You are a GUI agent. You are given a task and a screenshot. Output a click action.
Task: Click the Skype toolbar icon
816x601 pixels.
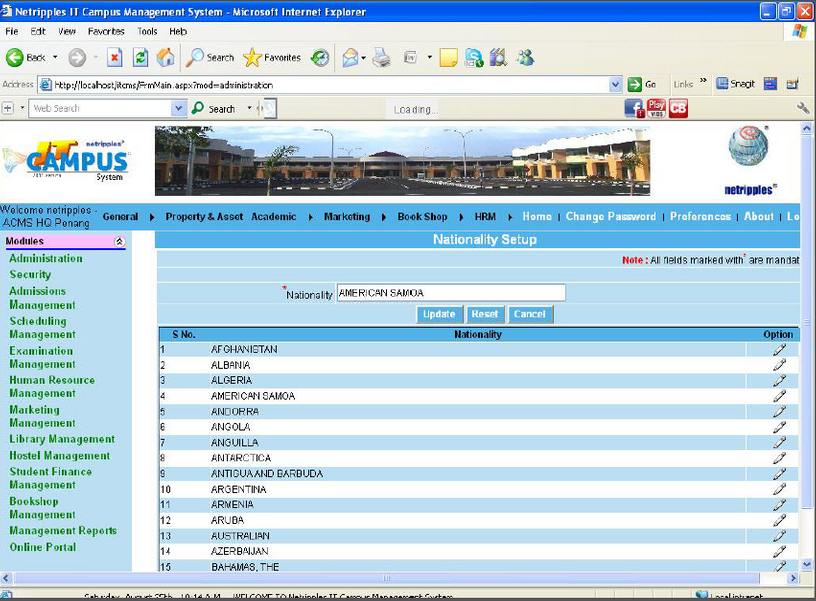(x=474, y=57)
